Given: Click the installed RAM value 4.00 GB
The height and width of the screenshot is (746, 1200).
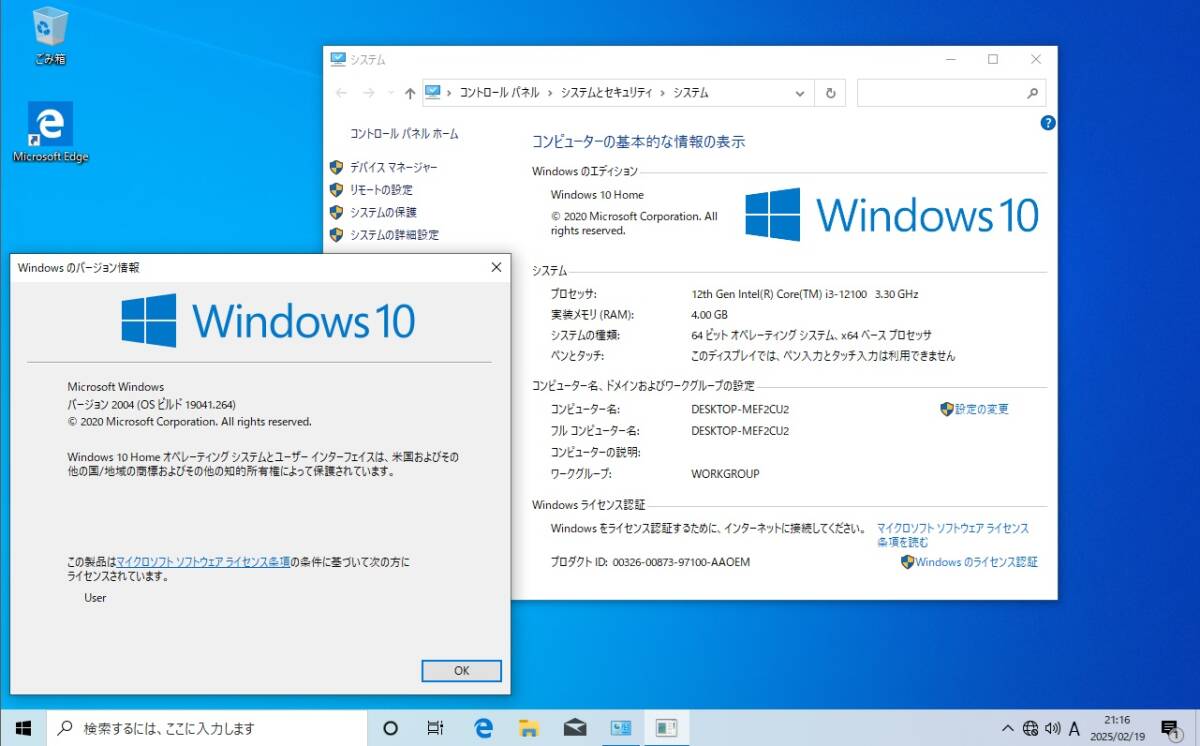Looking at the screenshot, I should 711,314.
